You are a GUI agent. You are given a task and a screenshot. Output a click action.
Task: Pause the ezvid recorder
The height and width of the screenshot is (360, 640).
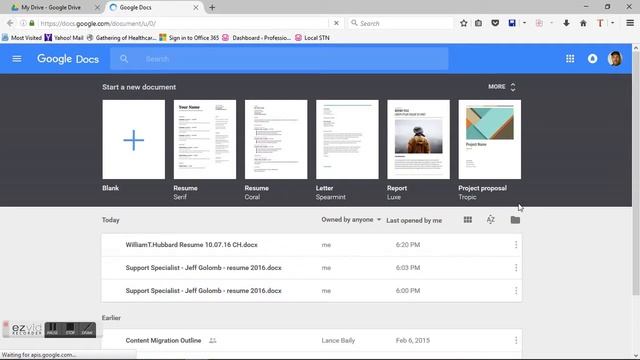[x=52, y=329]
